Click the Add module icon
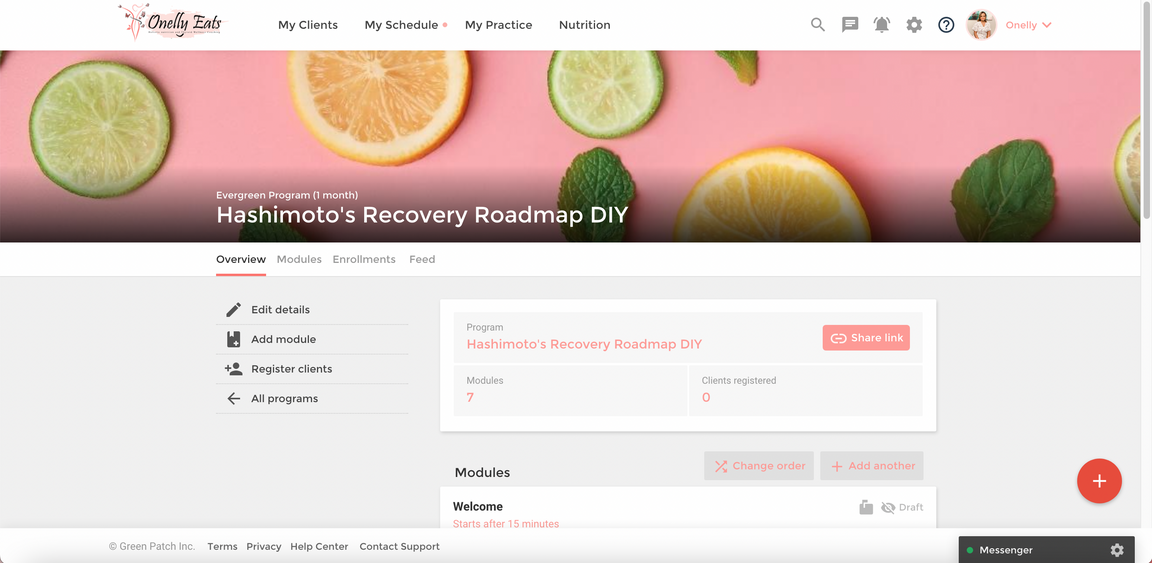The image size is (1152, 563). coord(233,339)
